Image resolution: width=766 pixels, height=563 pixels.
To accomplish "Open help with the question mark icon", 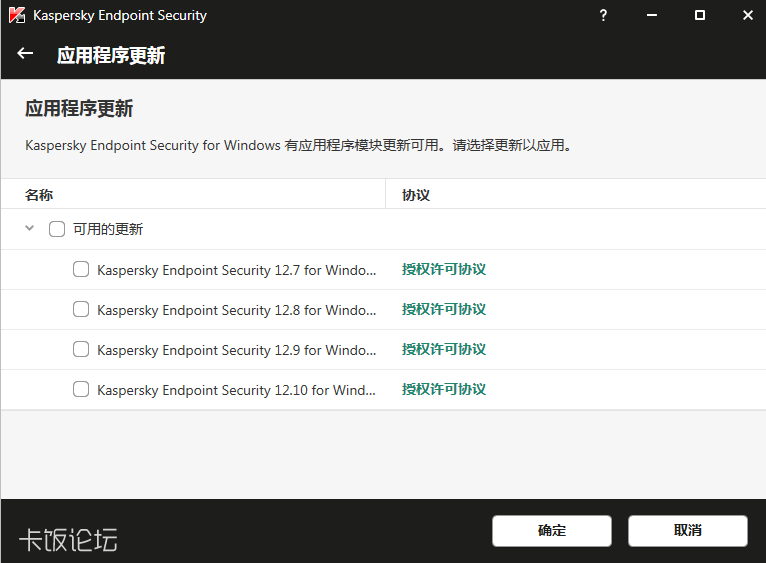I will pyautogui.click(x=603, y=15).
